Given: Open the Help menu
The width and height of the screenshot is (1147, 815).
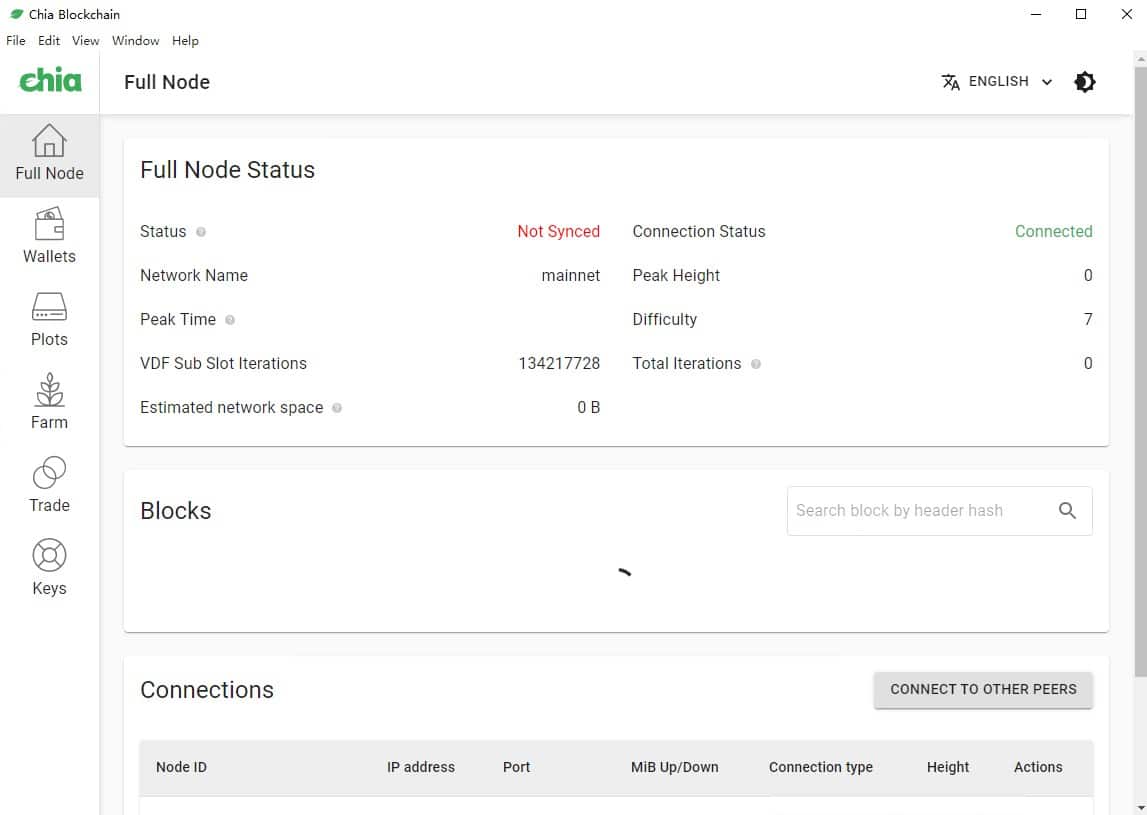Looking at the screenshot, I should click(185, 41).
